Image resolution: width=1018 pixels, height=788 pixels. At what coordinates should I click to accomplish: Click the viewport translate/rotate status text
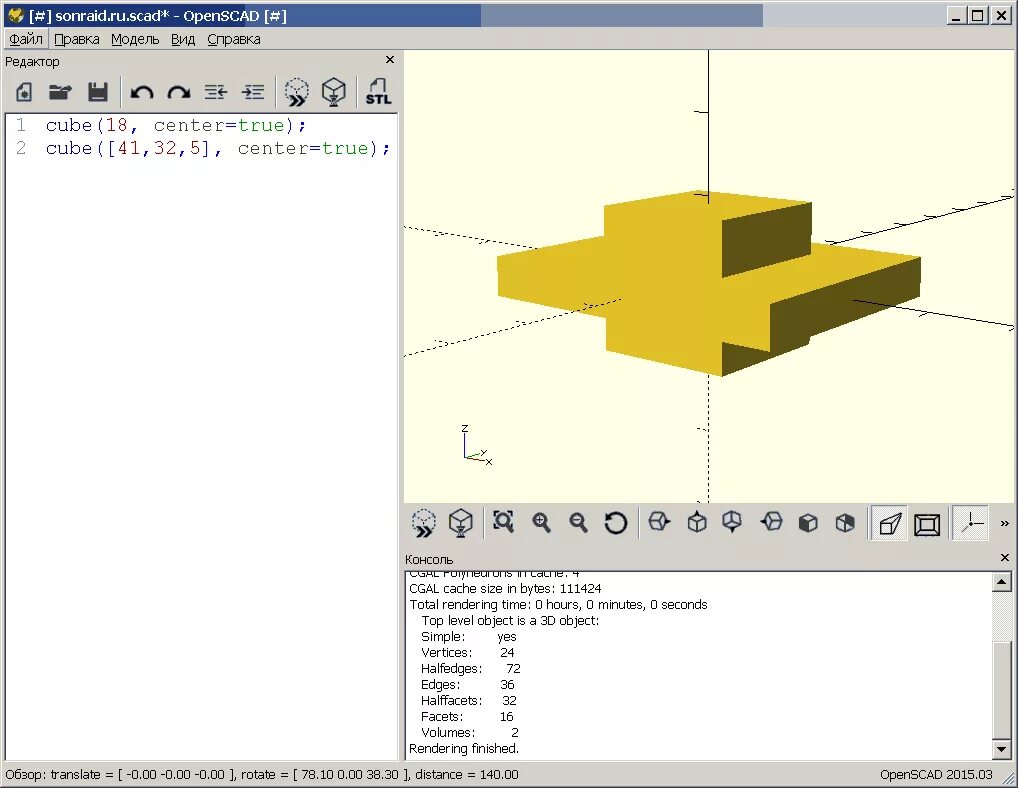pos(262,774)
